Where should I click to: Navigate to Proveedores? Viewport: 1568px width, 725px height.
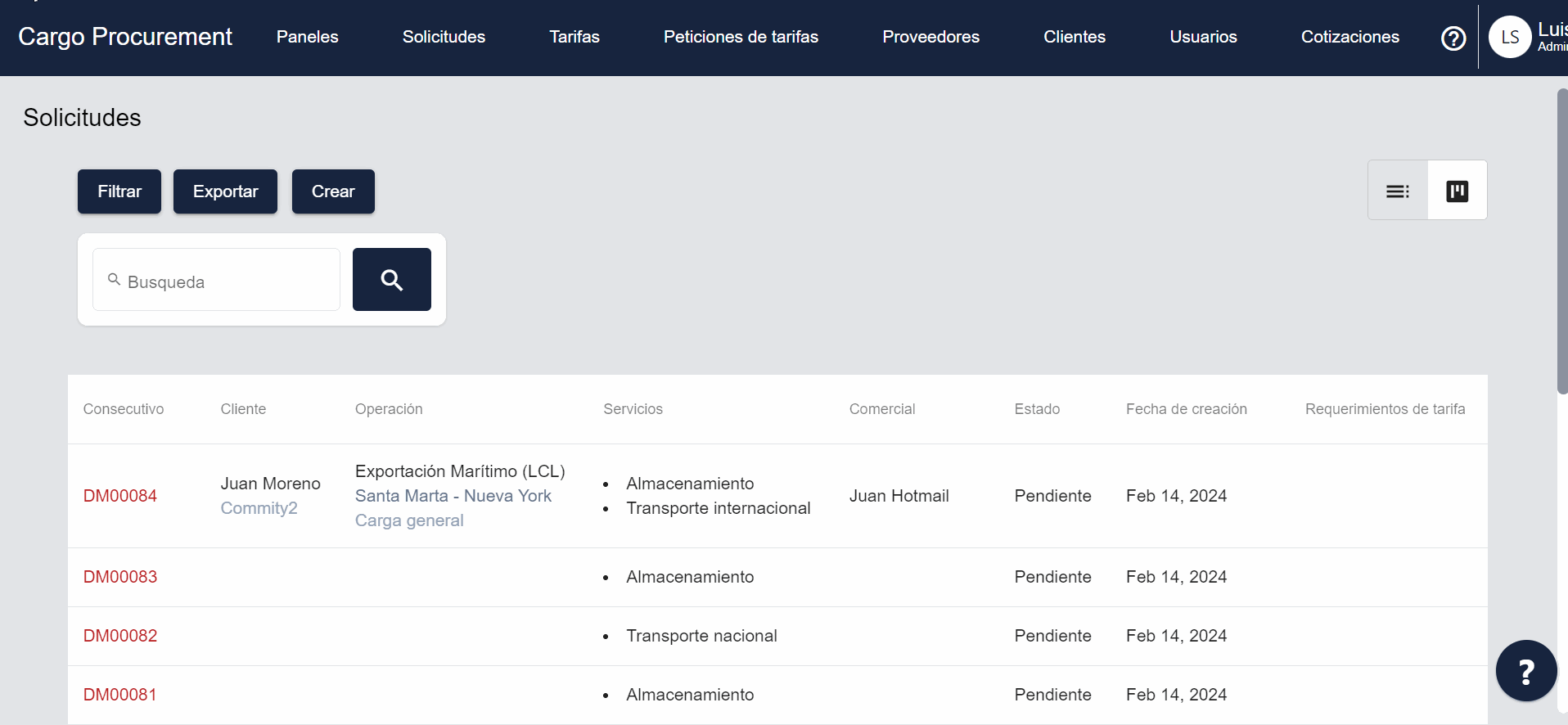click(x=930, y=37)
